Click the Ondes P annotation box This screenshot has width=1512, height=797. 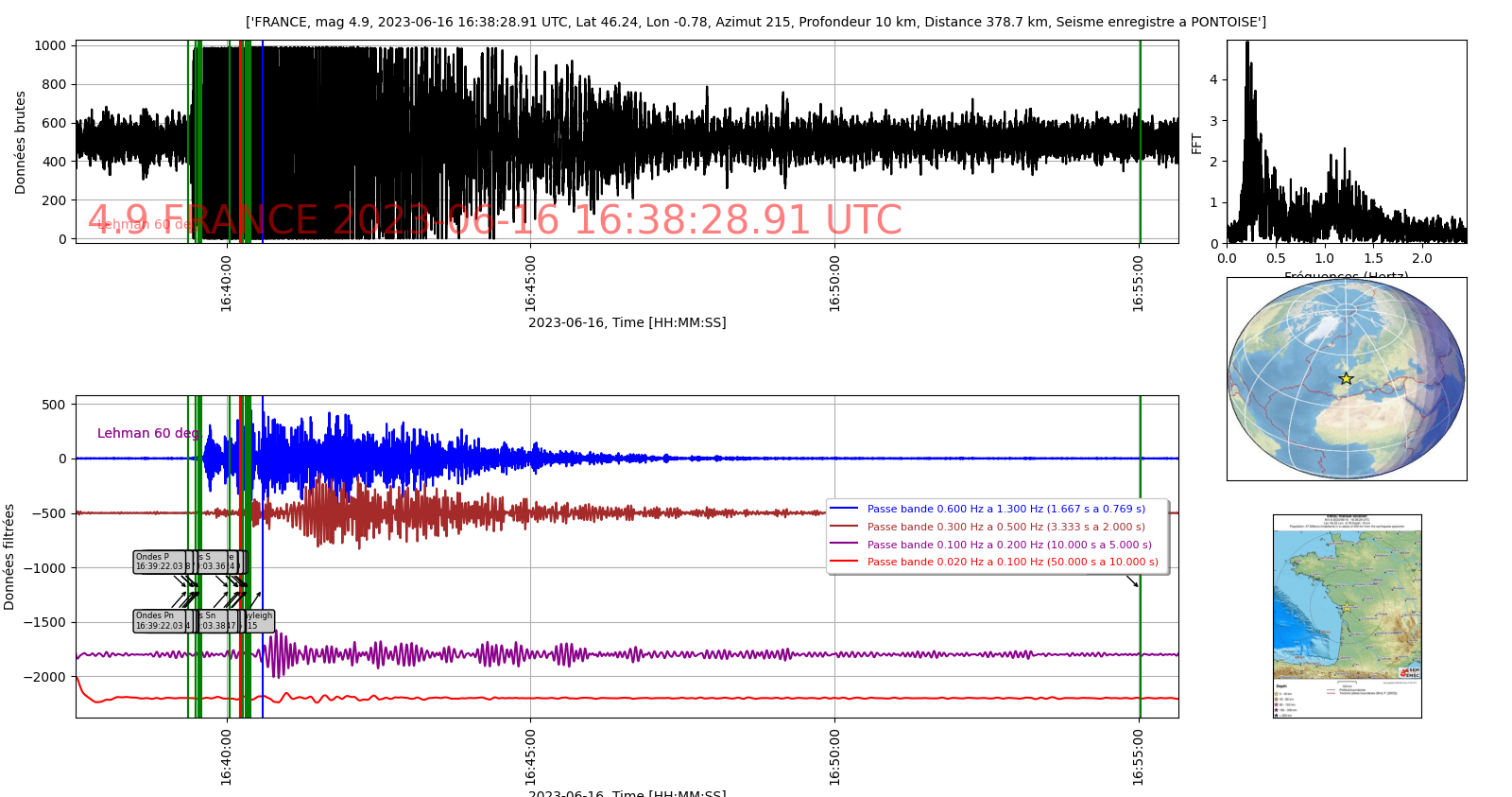[159, 562]
